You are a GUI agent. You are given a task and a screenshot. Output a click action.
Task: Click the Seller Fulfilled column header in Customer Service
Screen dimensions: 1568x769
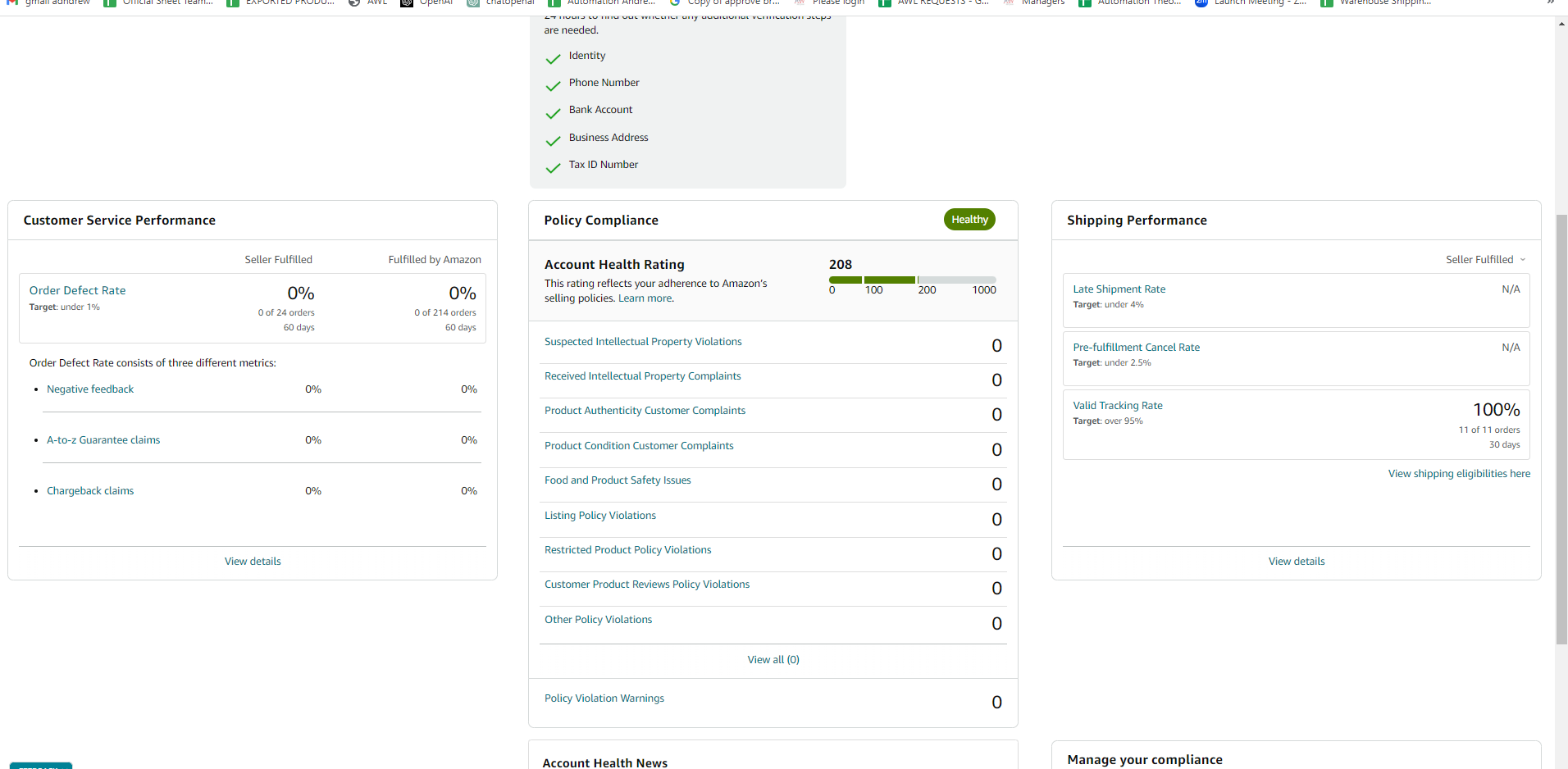coord(279,260)
